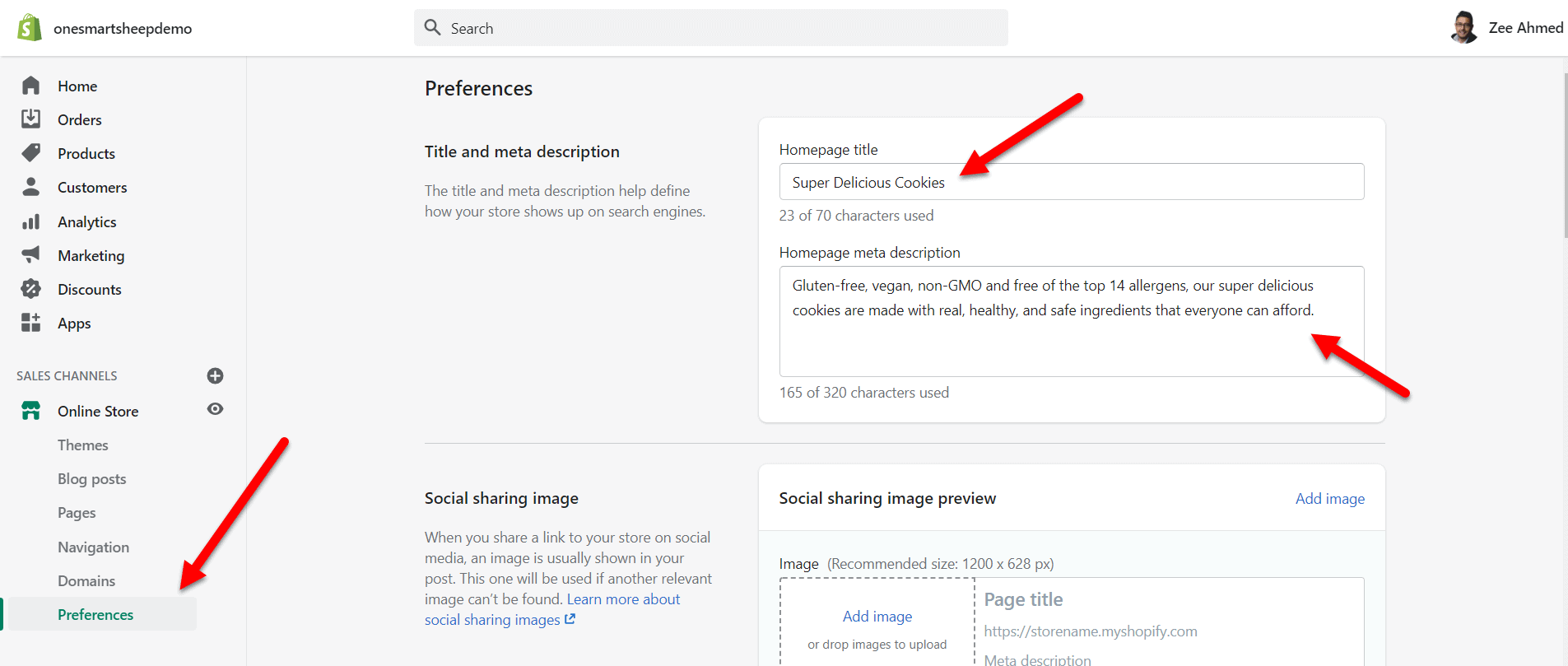Click the Preferences page heading
The height and width of the screenshot is (666, 1568).
(x=478, y=88)
